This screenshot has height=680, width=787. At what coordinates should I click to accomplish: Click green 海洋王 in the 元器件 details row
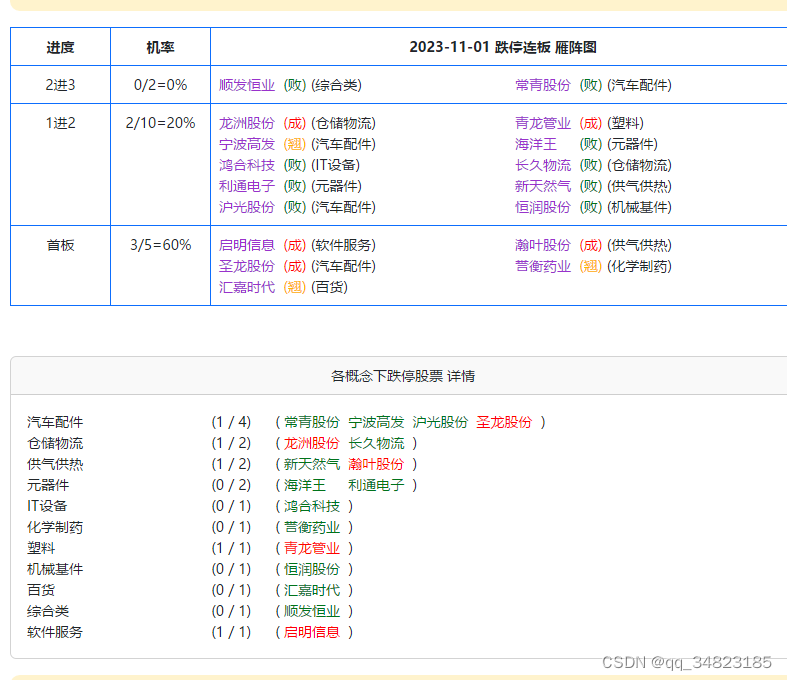click(x=305, y=485)
